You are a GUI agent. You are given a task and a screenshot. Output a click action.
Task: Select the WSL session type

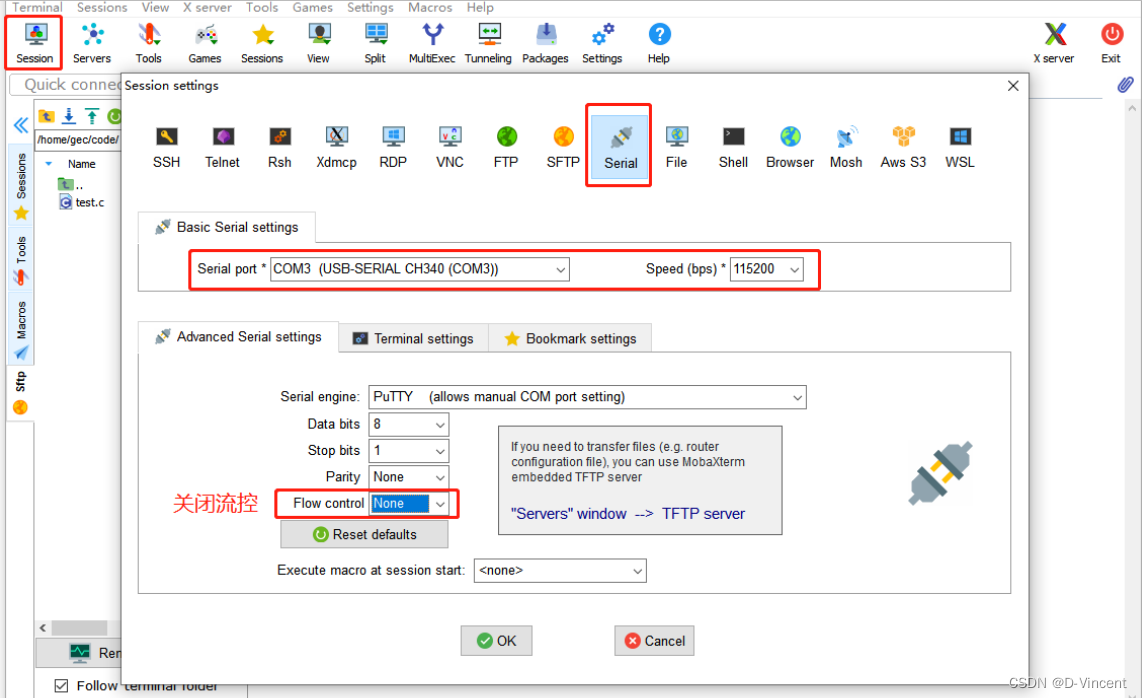(960, 146)
